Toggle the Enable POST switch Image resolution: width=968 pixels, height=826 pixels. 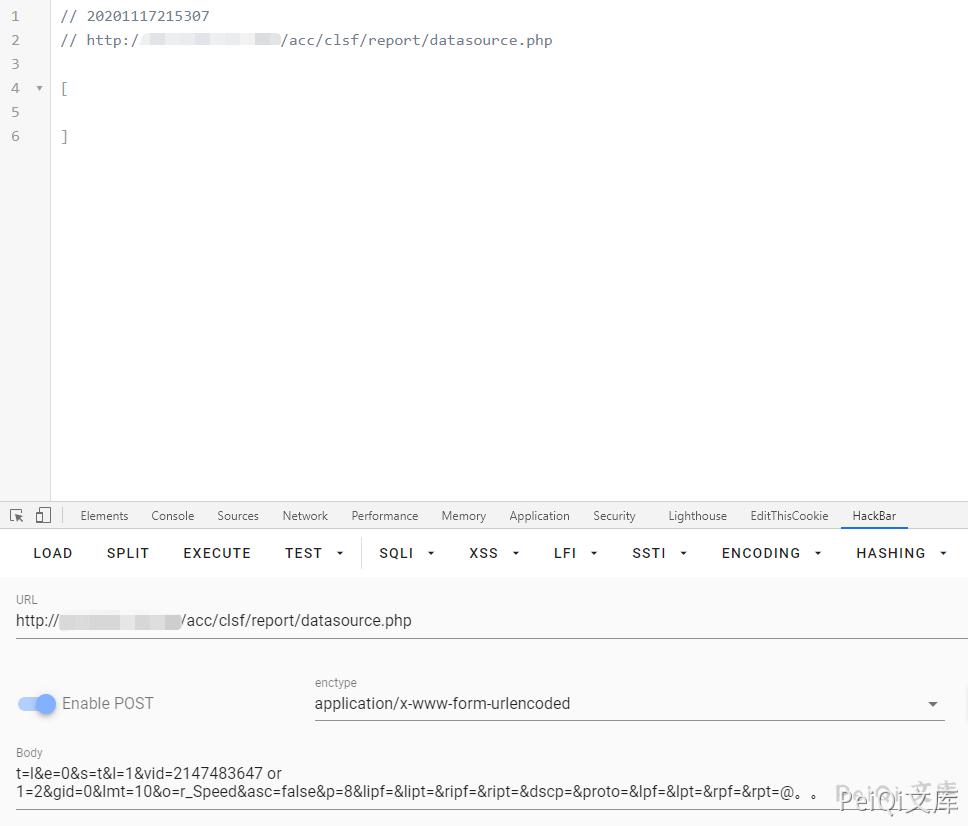coord(37,704)
